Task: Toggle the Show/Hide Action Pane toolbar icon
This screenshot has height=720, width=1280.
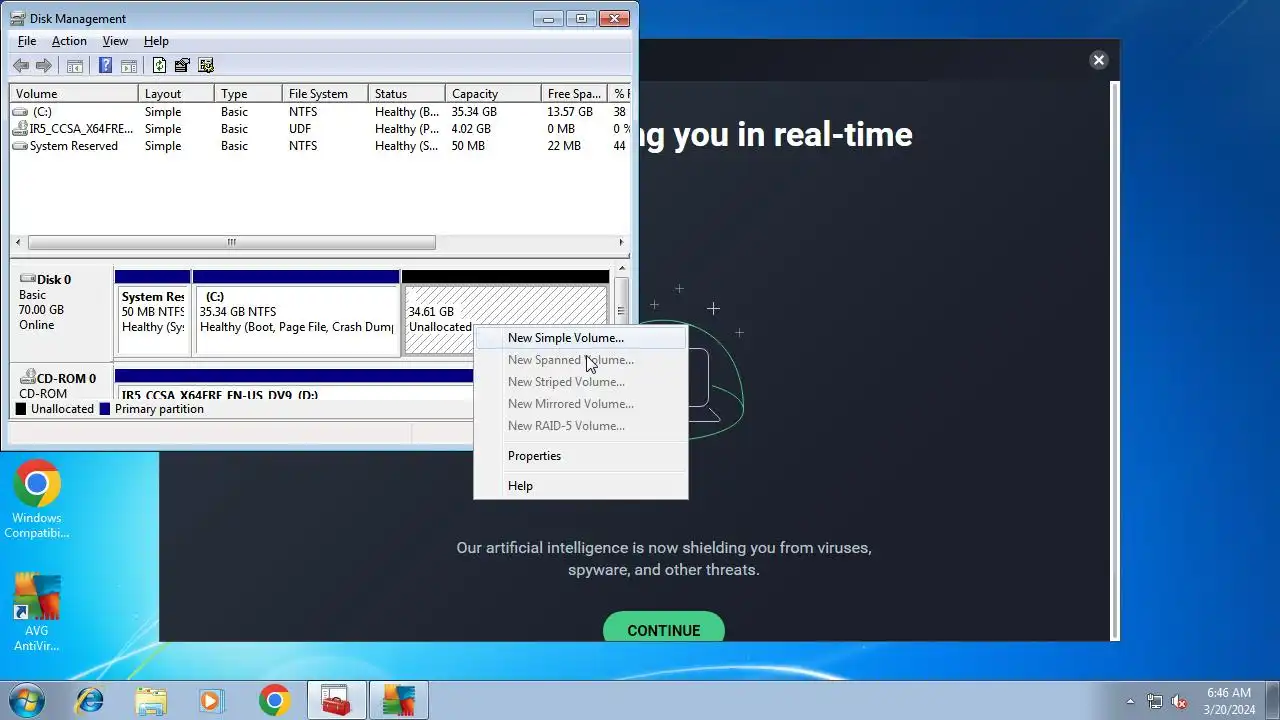Action: click(128, 66)
